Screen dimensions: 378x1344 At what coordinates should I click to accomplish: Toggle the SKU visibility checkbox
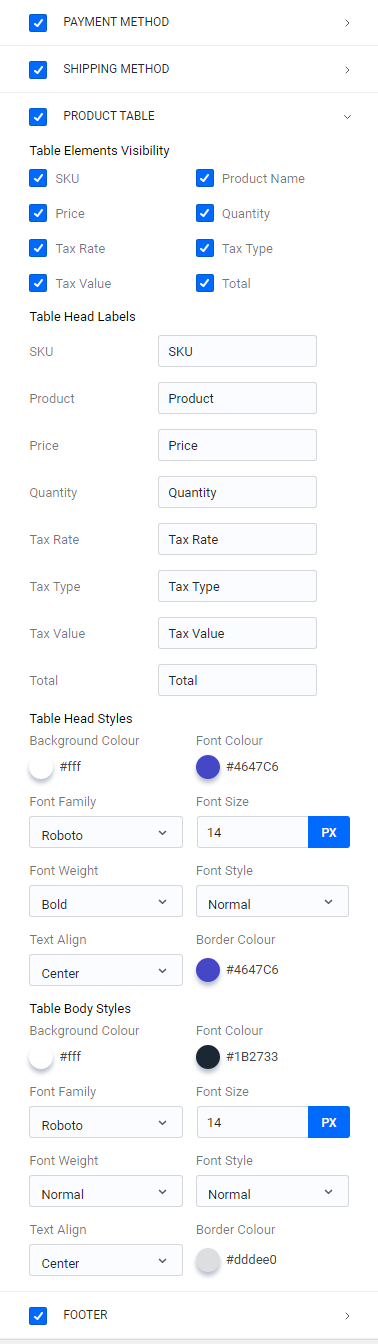[x=39, y=179]
